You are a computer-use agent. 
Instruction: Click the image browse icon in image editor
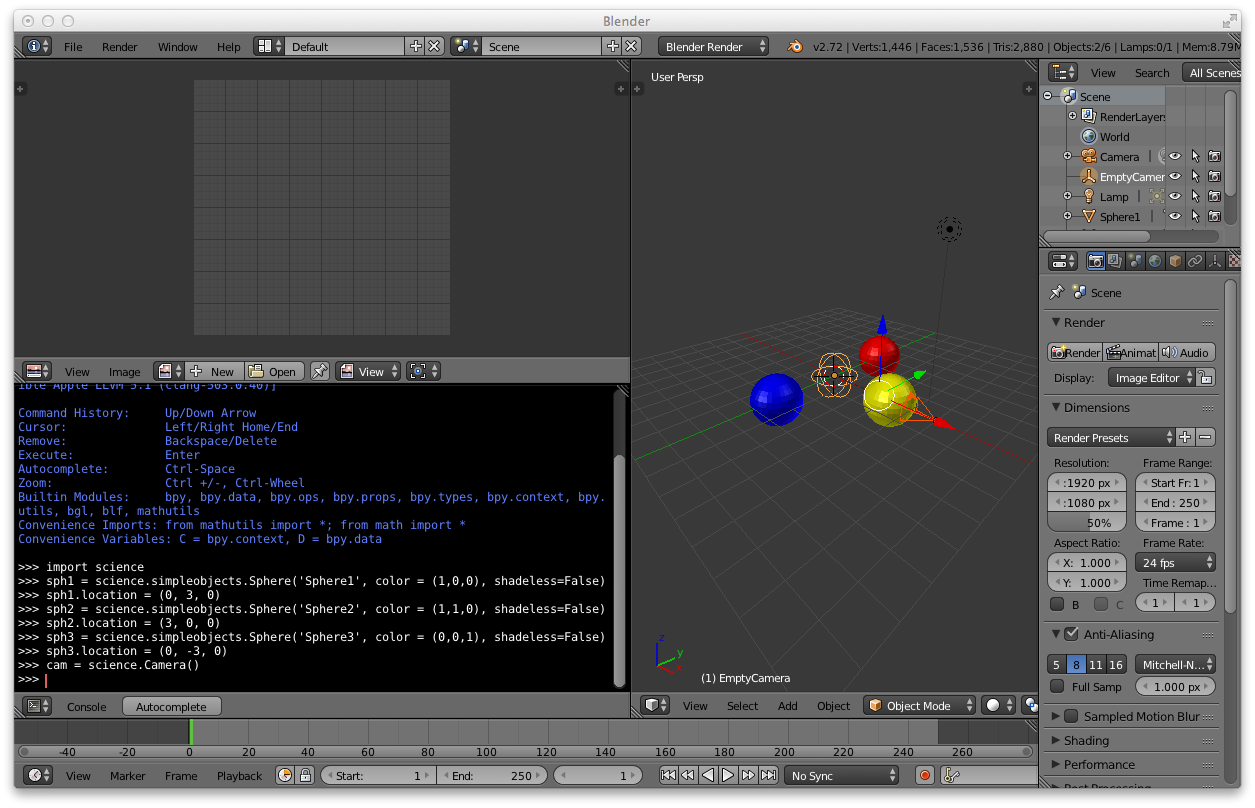[170, 371]
